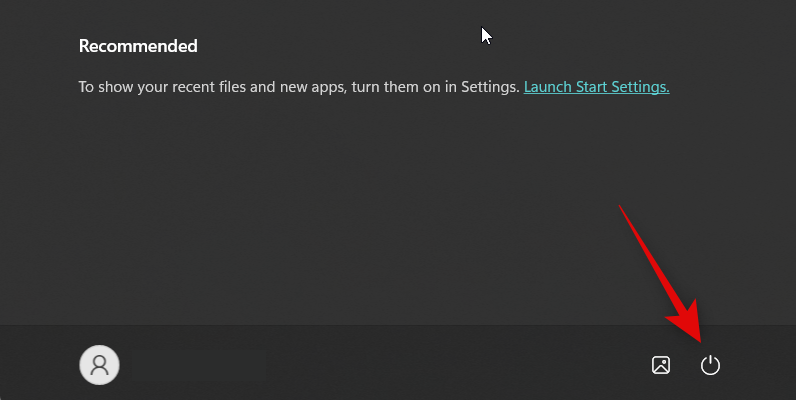
Task: Select the image folder icon beside power
Action: pos(661,365)
